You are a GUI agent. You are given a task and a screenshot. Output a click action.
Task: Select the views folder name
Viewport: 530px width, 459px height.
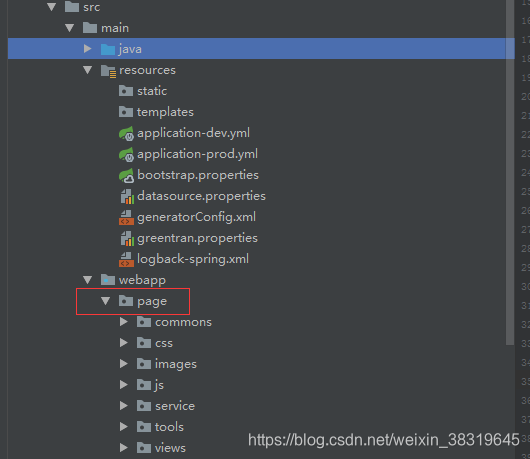point(170,449)
